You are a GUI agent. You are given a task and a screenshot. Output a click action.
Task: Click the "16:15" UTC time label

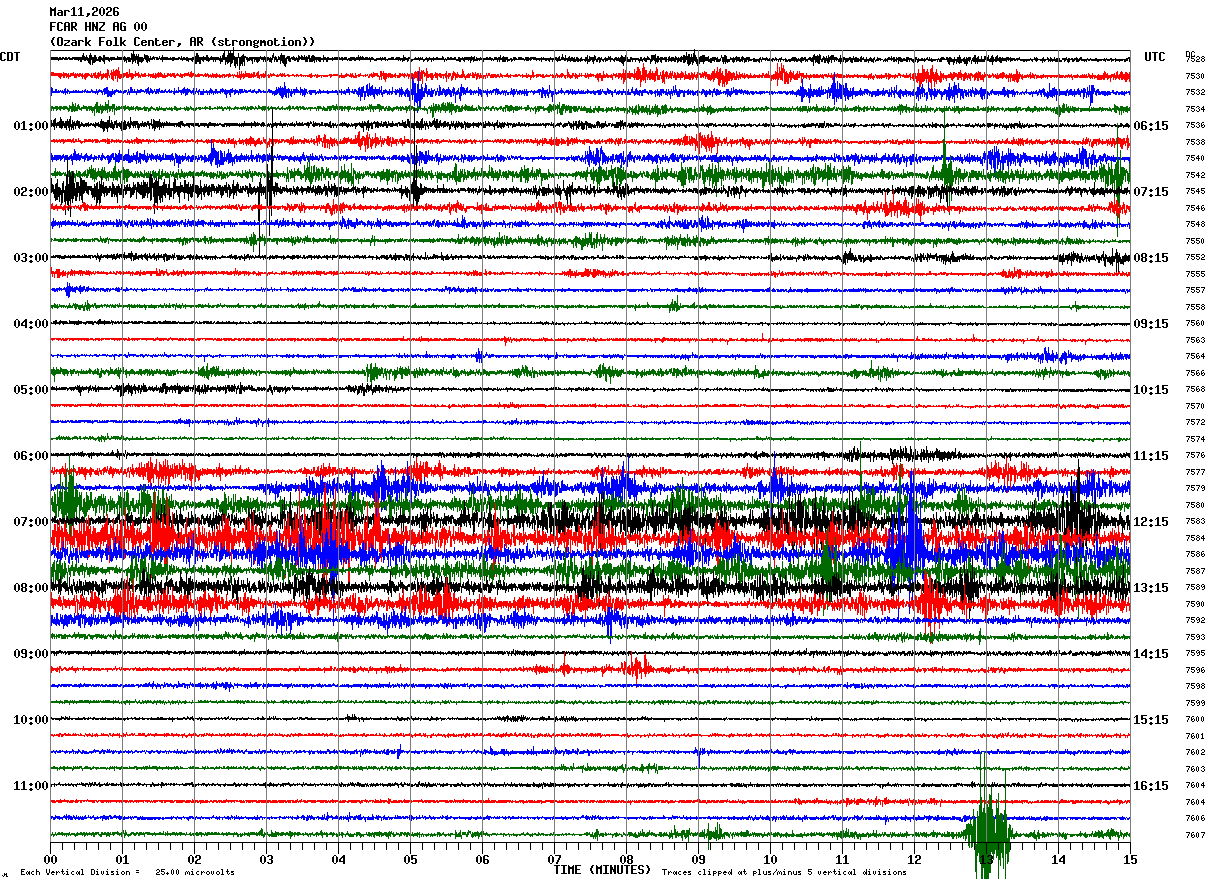(x=1151, y=786)
